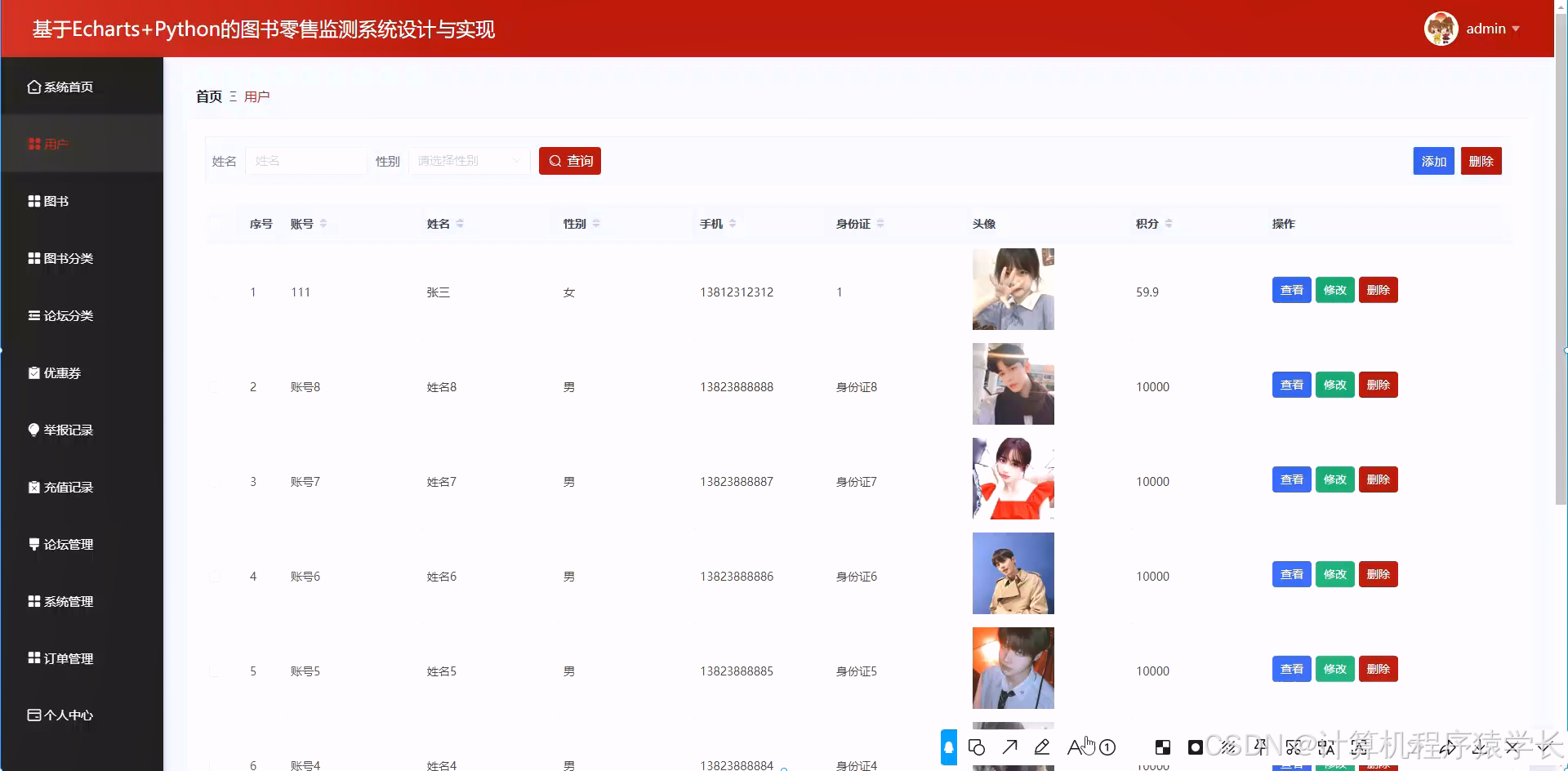This screenshot has height=771, width=1568.
Task: Click the top red 删除 batch button
Action: coord(1481,161)
